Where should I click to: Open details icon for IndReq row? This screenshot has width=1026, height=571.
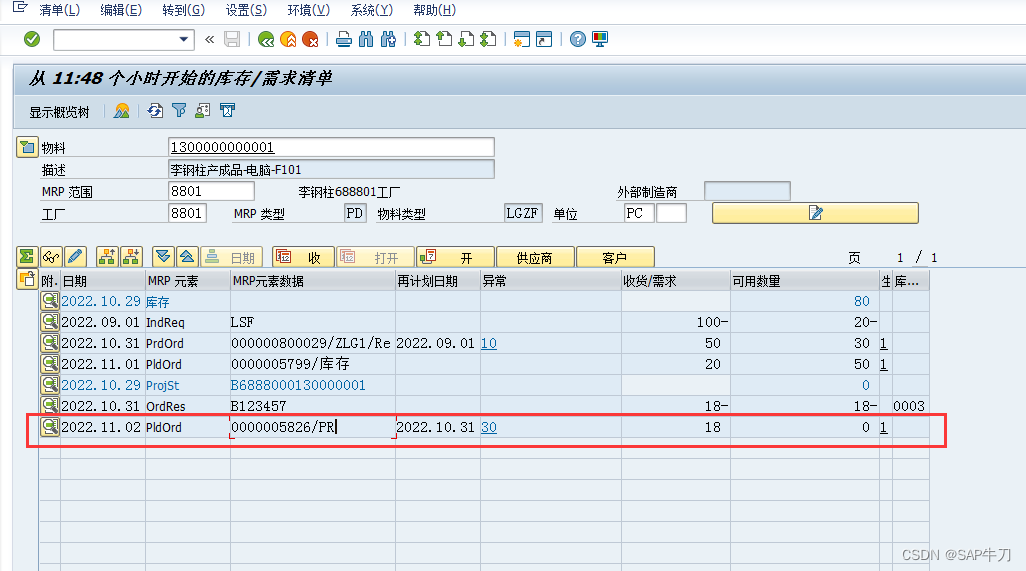point(50,322)
